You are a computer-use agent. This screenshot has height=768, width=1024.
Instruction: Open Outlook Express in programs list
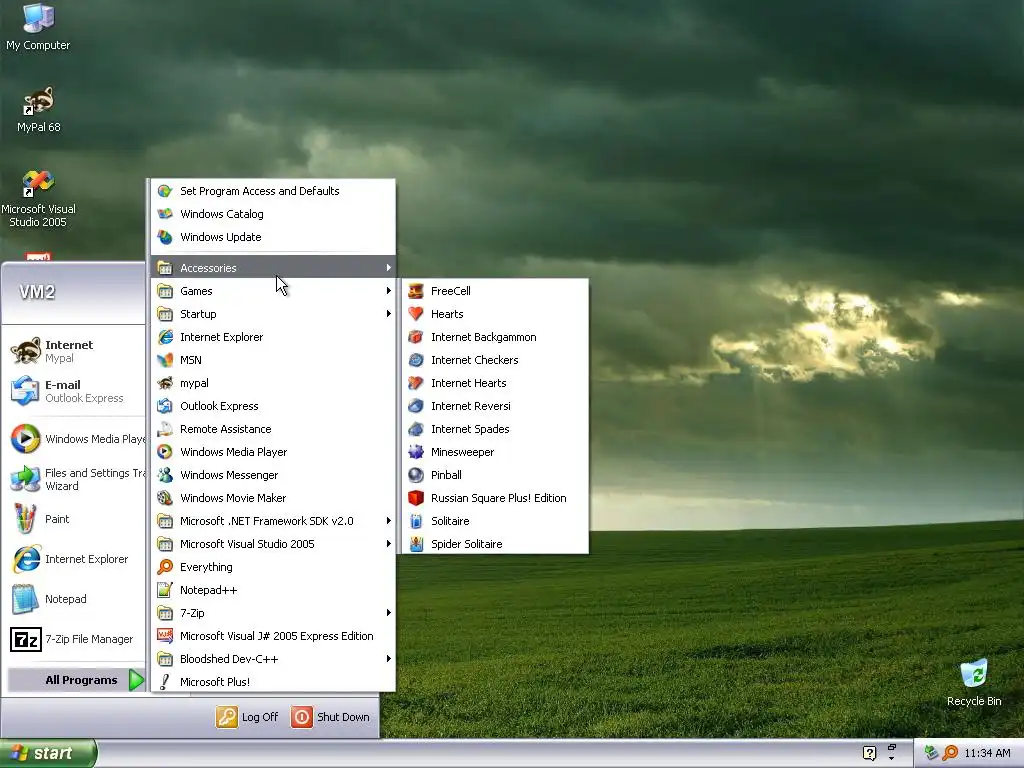[273, 406]
